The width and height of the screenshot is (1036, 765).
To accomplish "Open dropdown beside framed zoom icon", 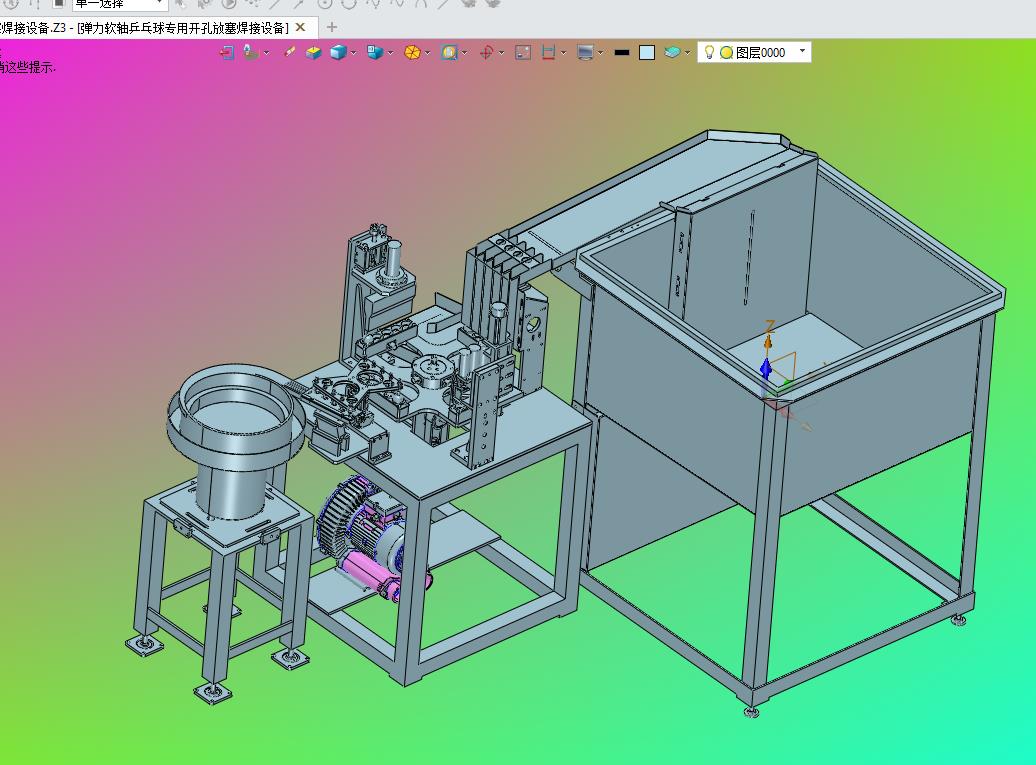I will tap(464, 53).
